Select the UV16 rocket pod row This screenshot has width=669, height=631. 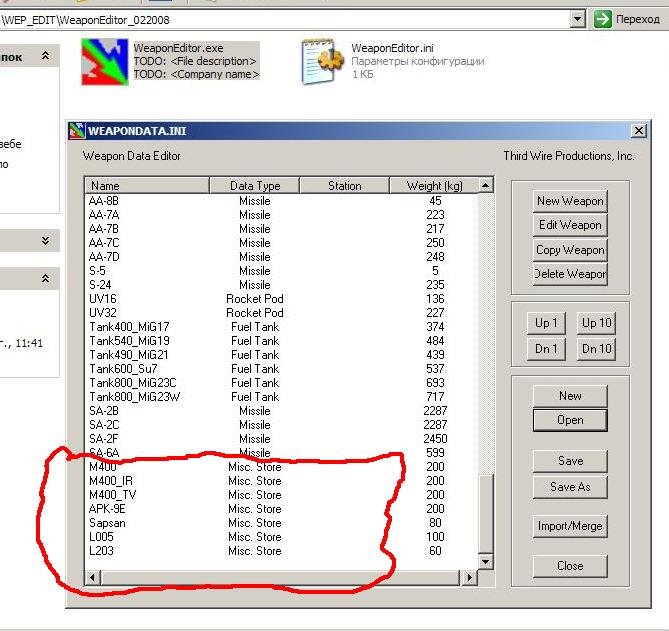tap(281, 299)
